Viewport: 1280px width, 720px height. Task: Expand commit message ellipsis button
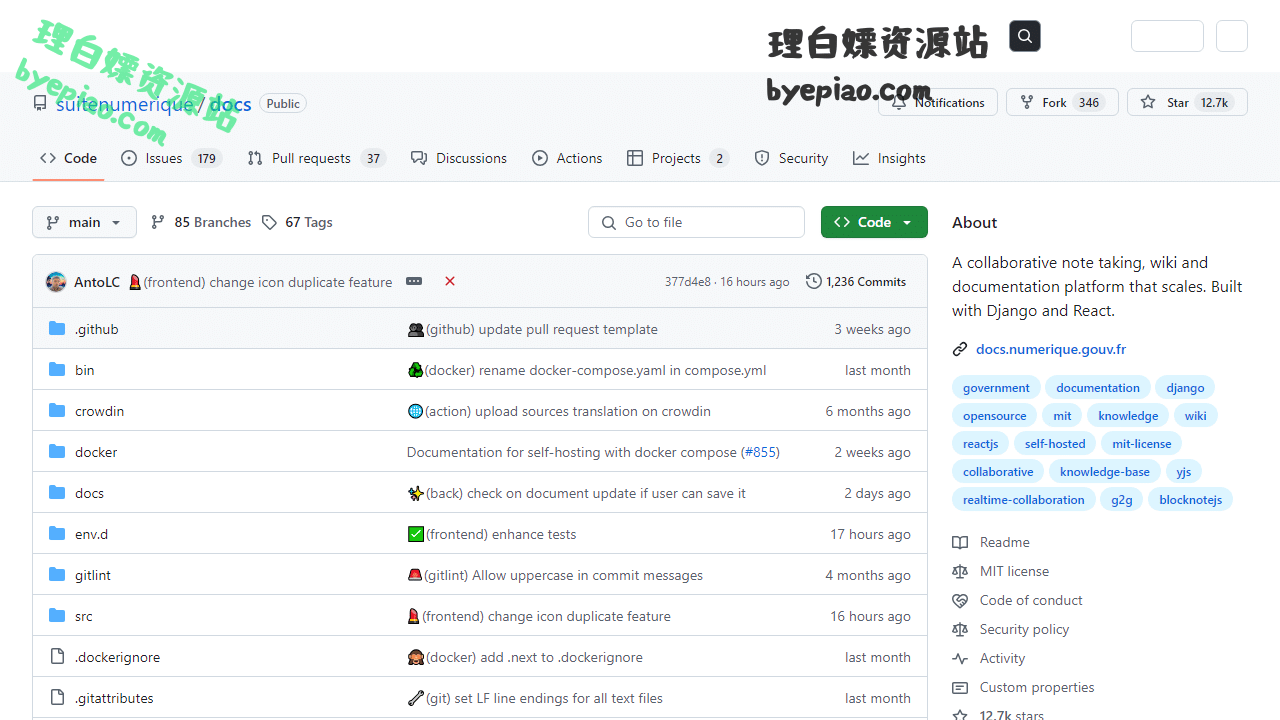point(414,282)
